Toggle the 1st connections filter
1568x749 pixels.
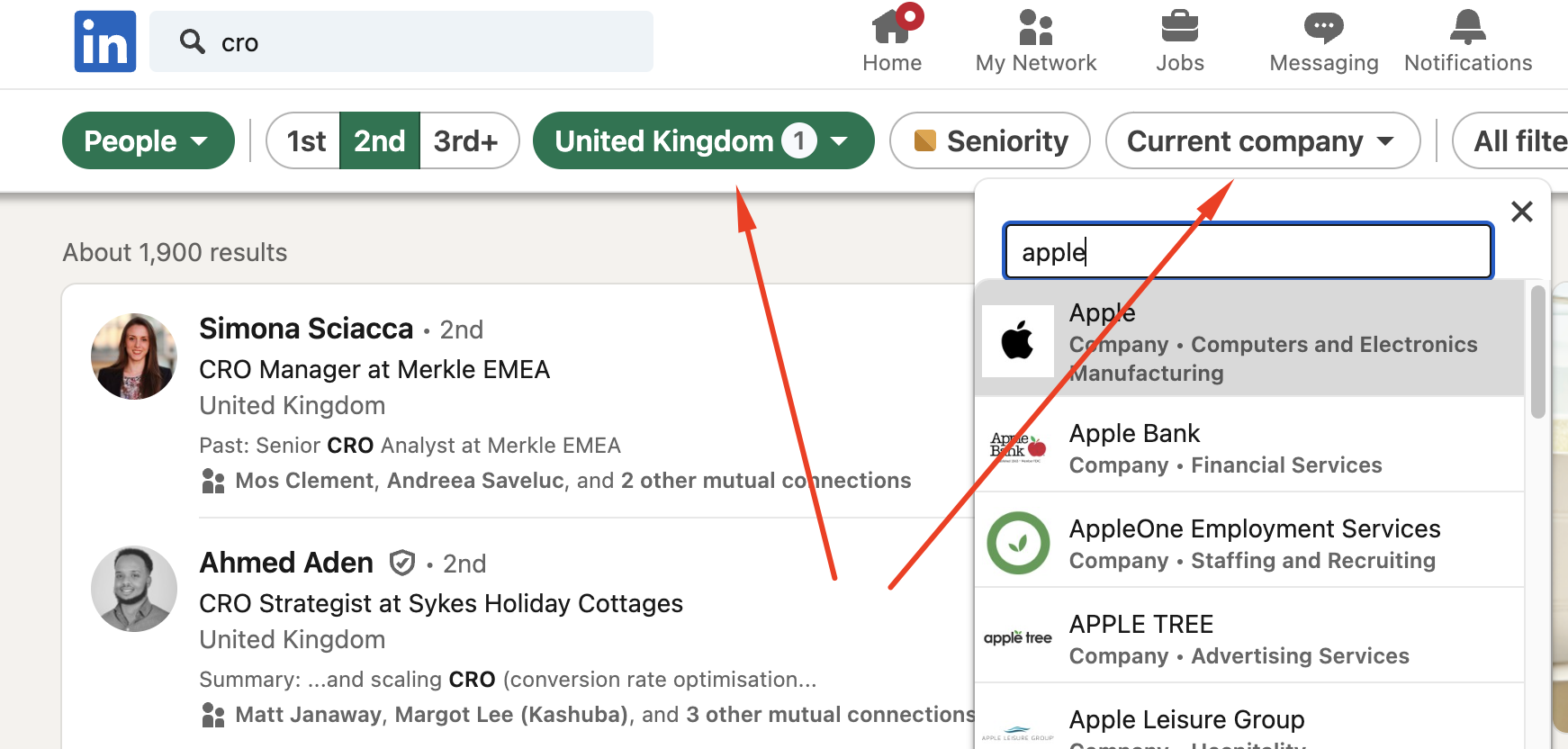(x=304, y=140)
